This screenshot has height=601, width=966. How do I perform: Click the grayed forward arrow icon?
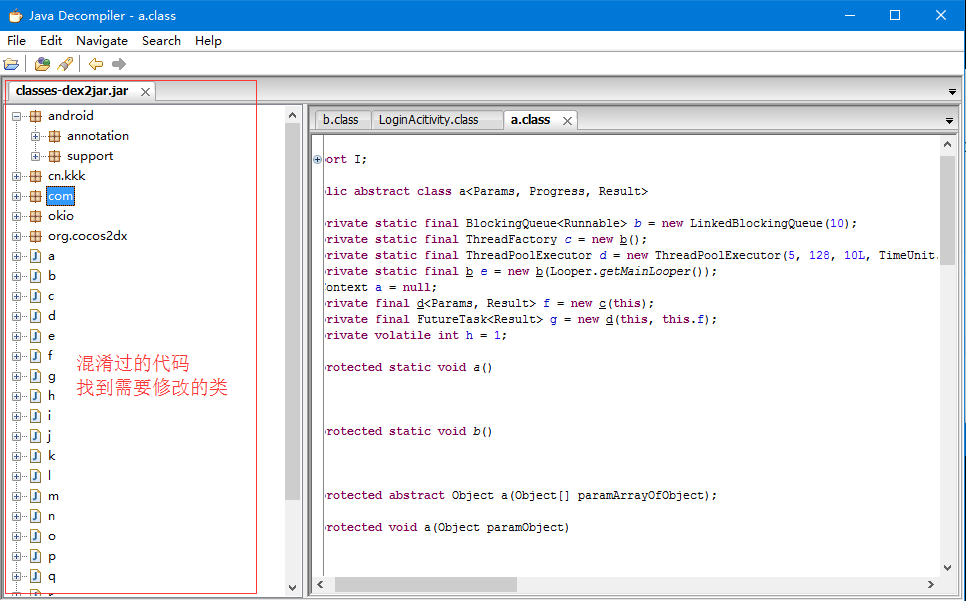(118, 63)
